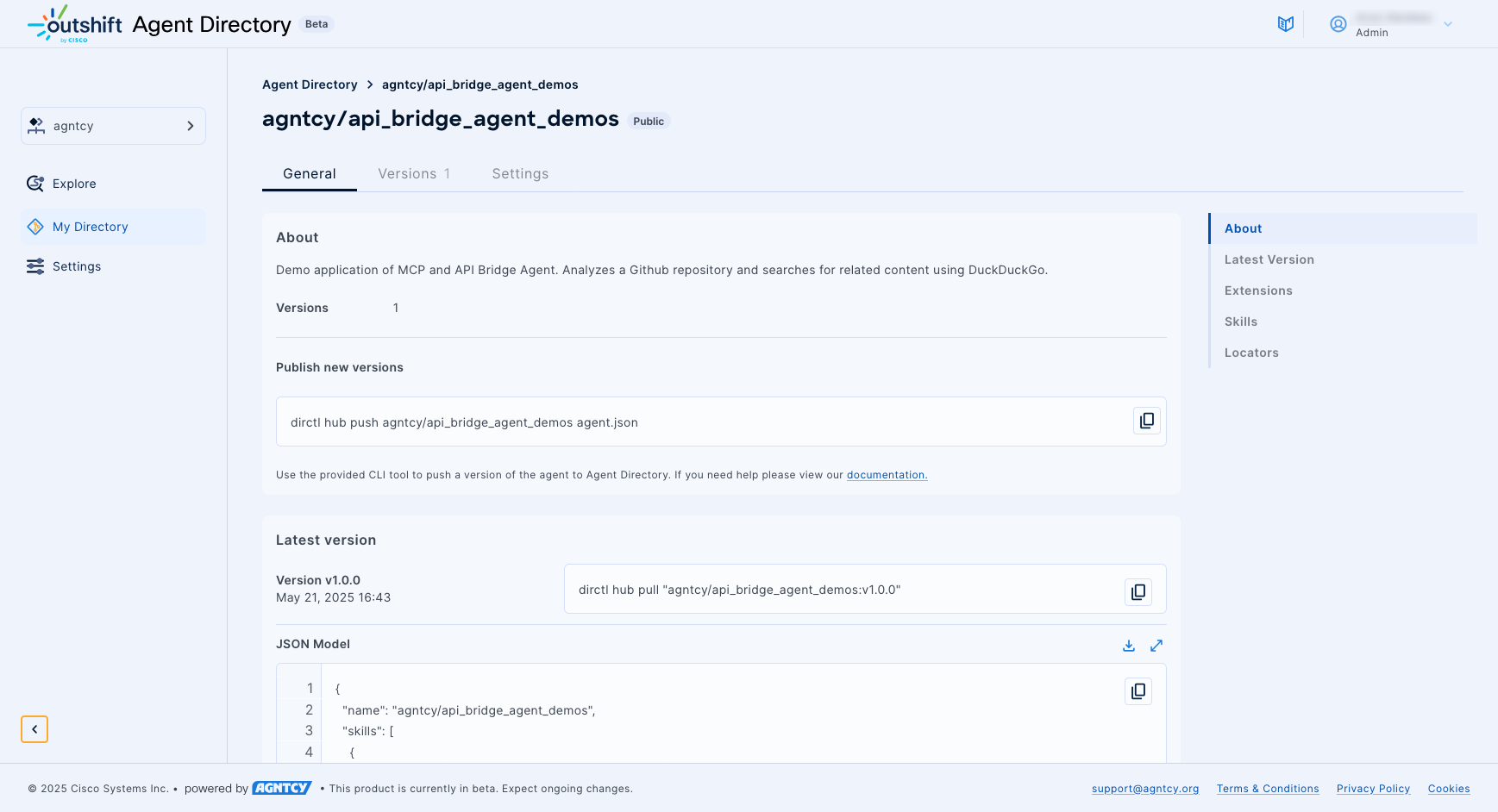Expand the agntcy organization selector

tap(113, 126)
